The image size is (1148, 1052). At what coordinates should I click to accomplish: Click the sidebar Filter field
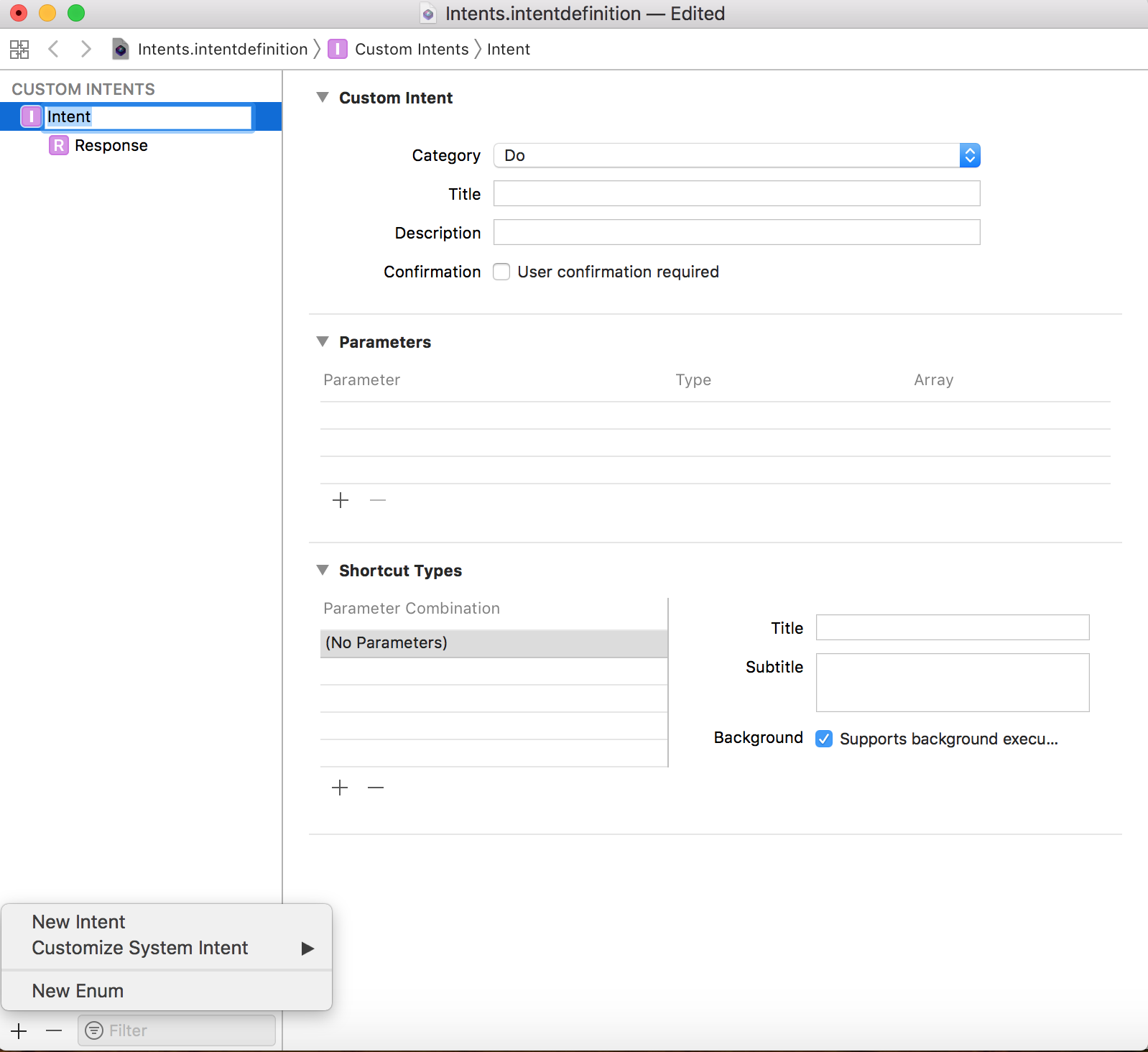(x=177, y=1030)
